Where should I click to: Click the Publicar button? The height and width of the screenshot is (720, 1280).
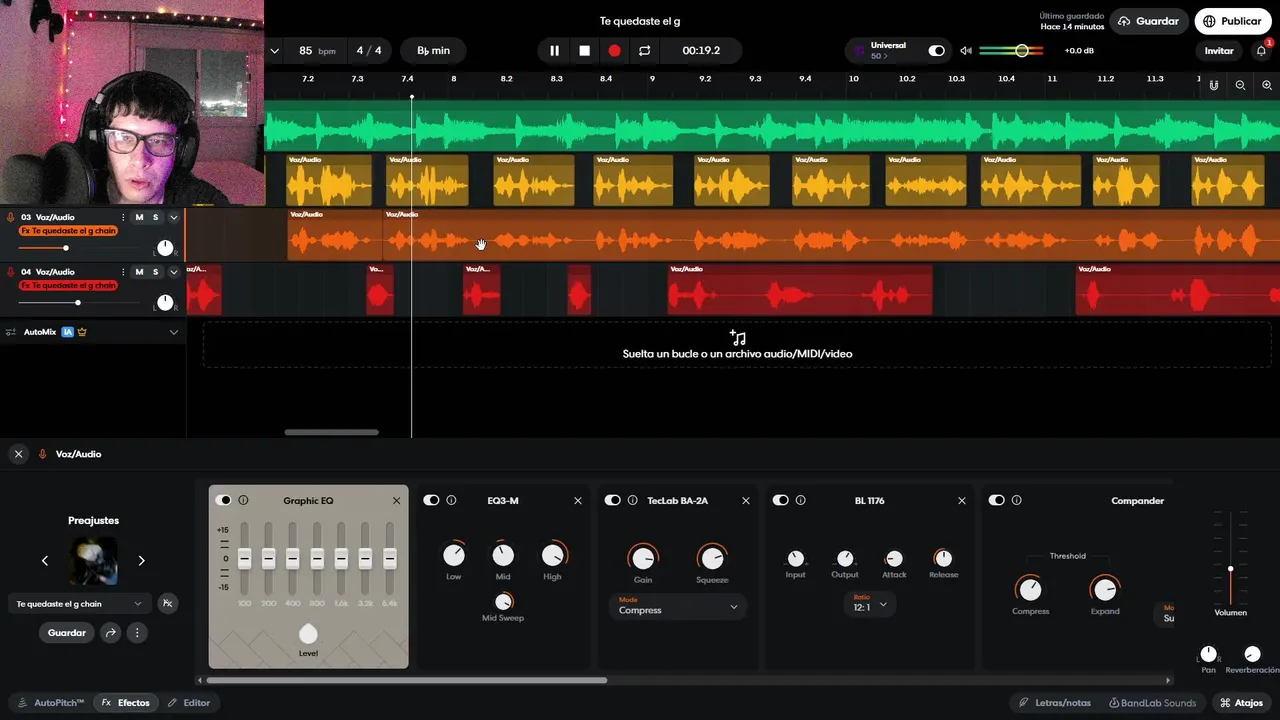pyautogui.click(x=1232, y=21)
